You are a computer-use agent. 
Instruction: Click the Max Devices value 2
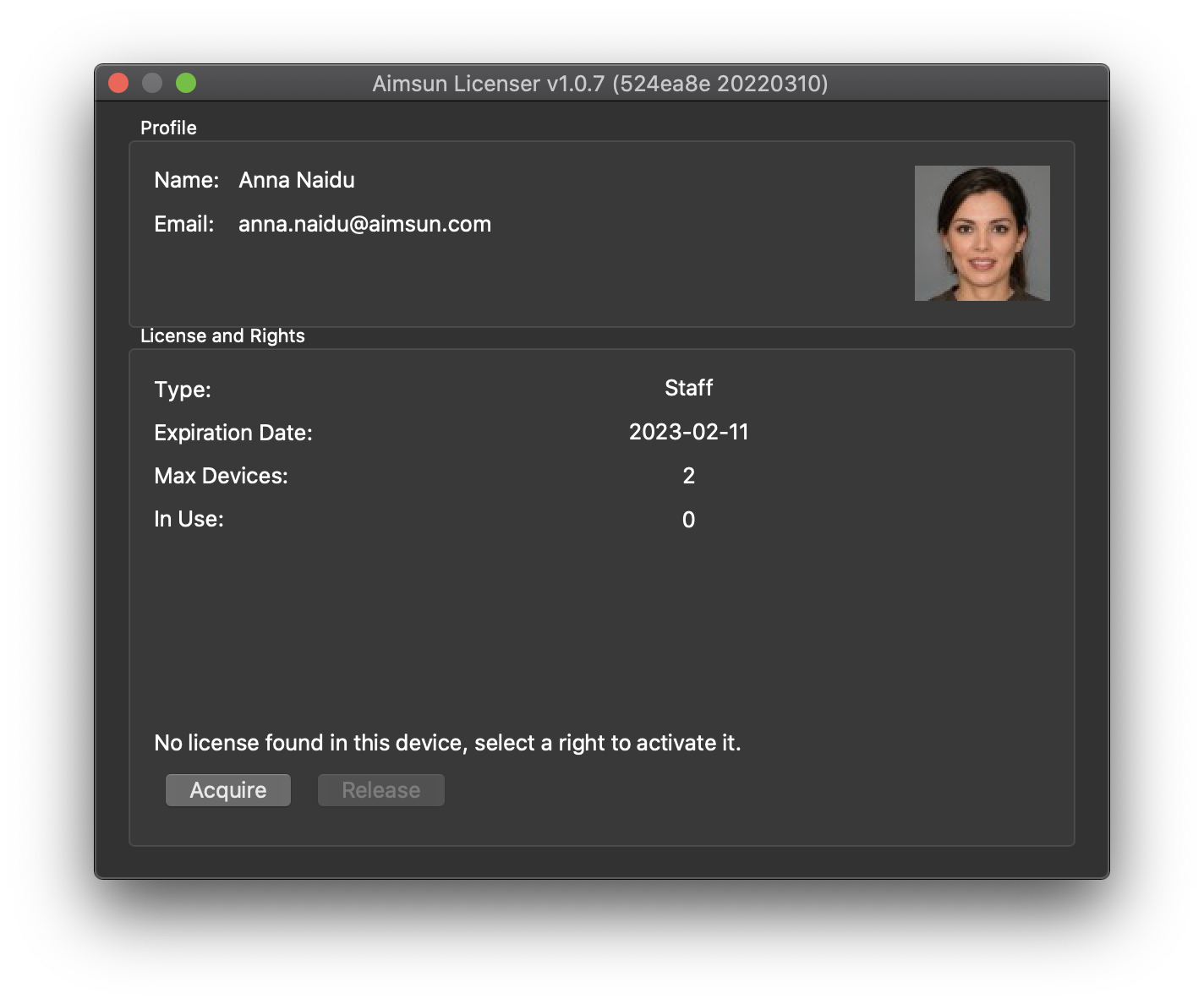(x=689, y=476)
